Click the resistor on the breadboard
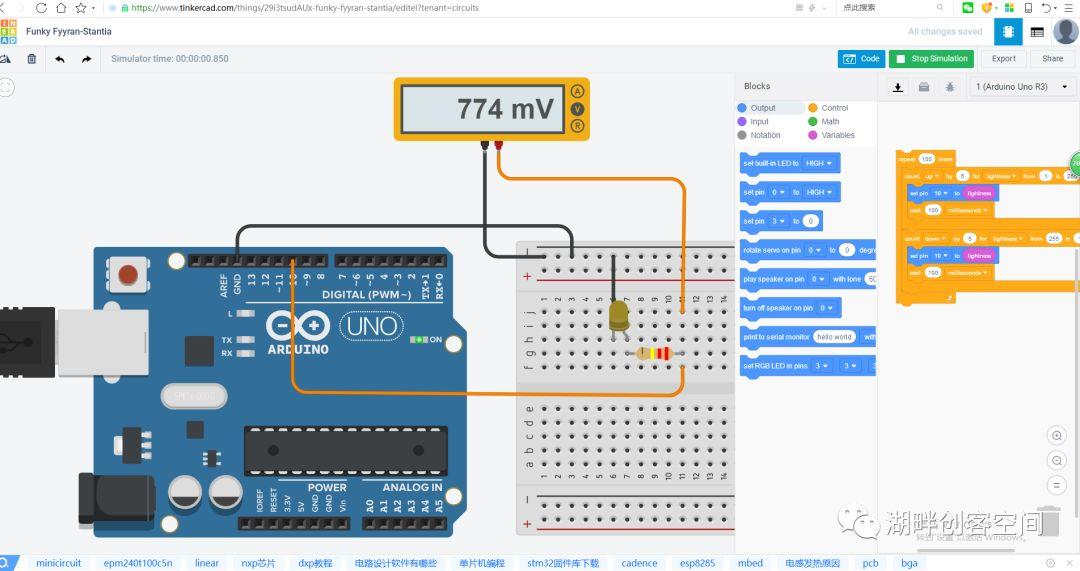The height and width of the screenshot is (571, 1080). pos(654,353)
